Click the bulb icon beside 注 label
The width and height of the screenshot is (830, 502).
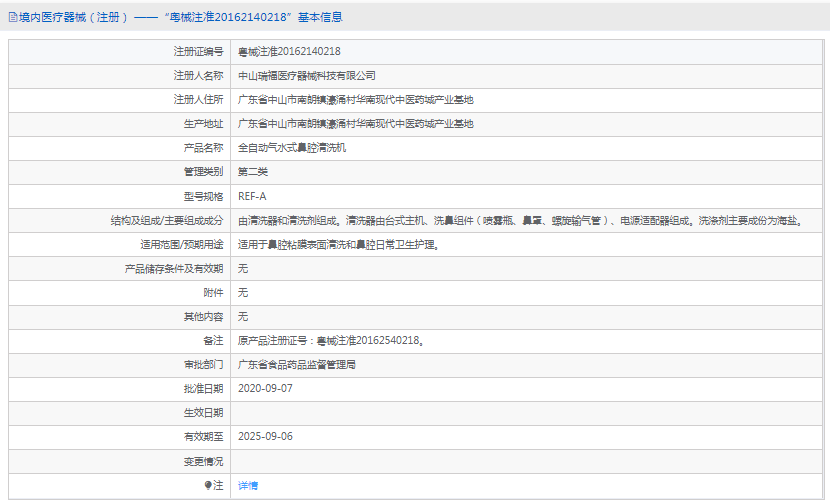pyautogui.click(x=208, y=485)
